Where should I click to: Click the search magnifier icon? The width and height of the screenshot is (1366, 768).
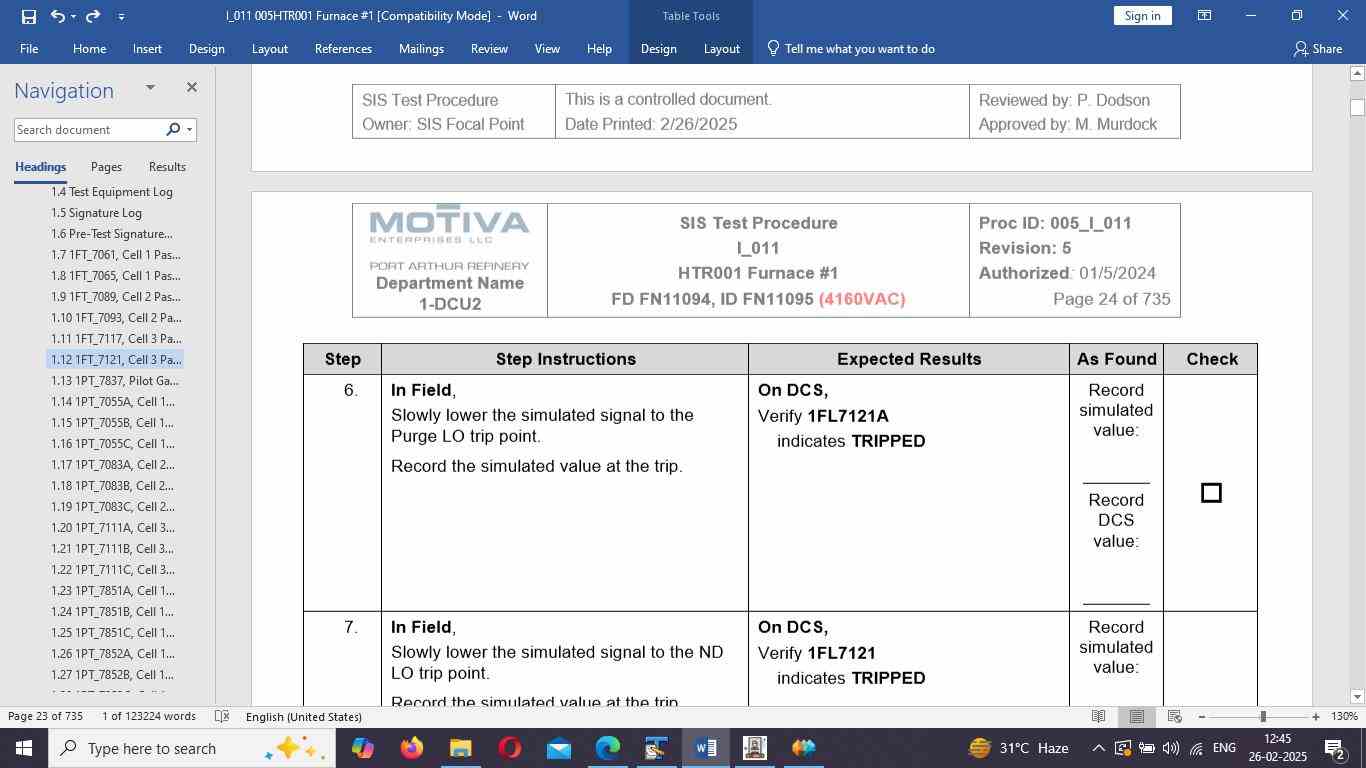pyautogui.click(x=173, y=130)
